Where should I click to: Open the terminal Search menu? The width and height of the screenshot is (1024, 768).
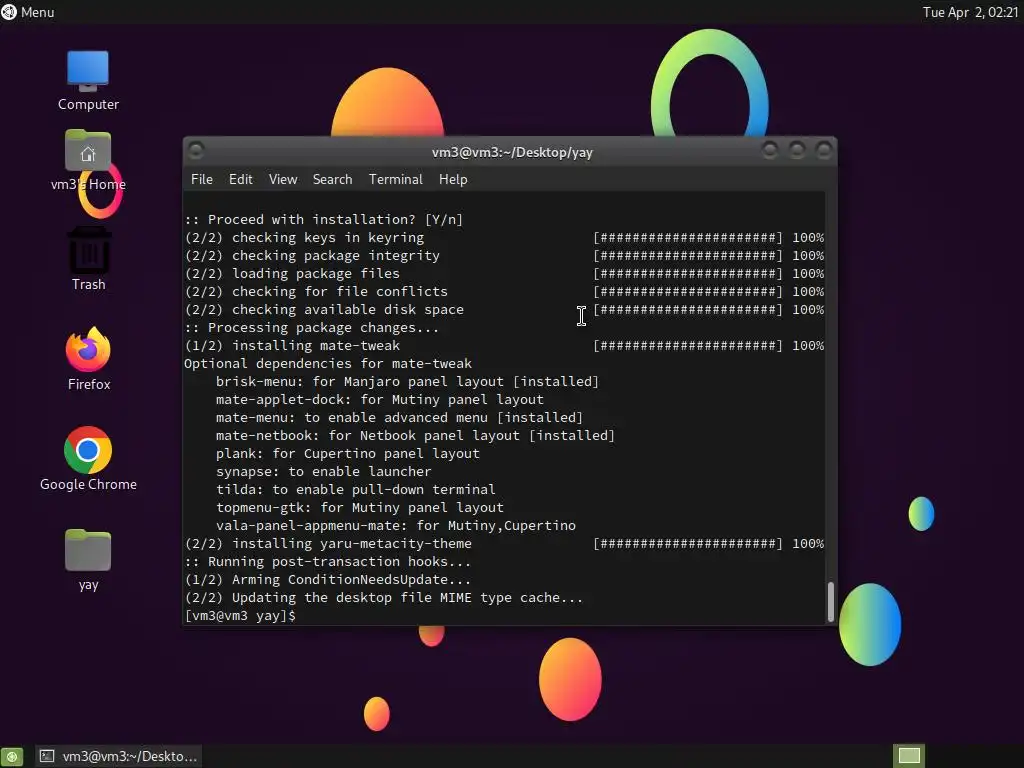pyautogui.click(x=332, y=179)
